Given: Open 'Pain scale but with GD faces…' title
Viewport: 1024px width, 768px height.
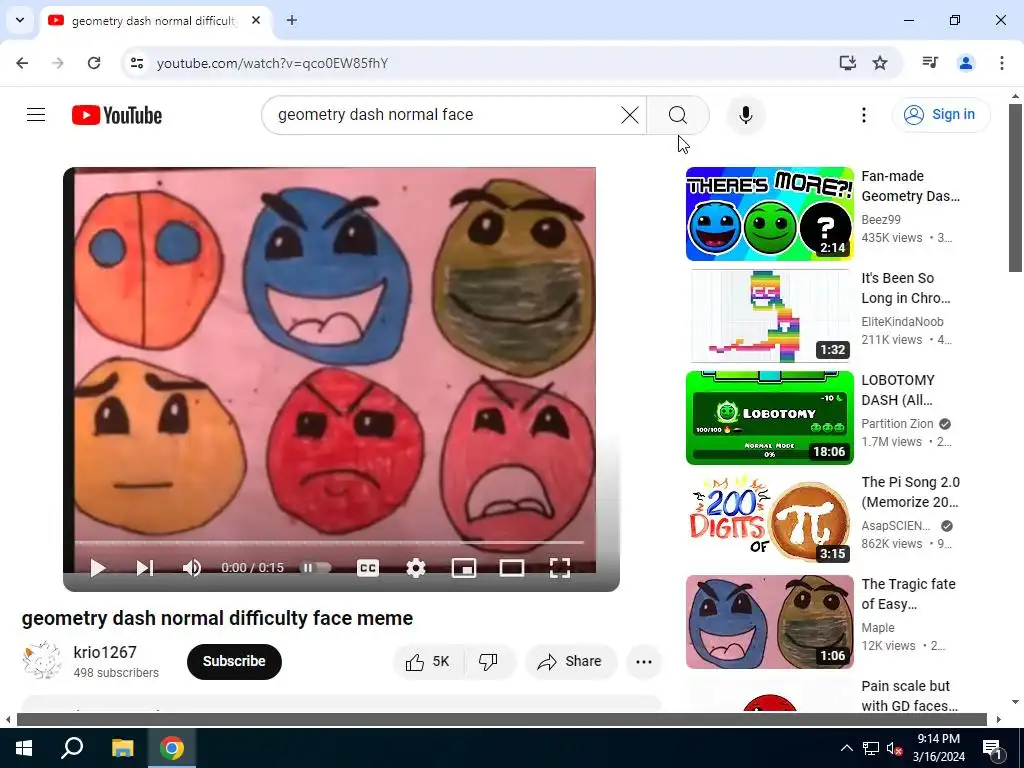Looking at the screenshot, I should click(909, 696).
